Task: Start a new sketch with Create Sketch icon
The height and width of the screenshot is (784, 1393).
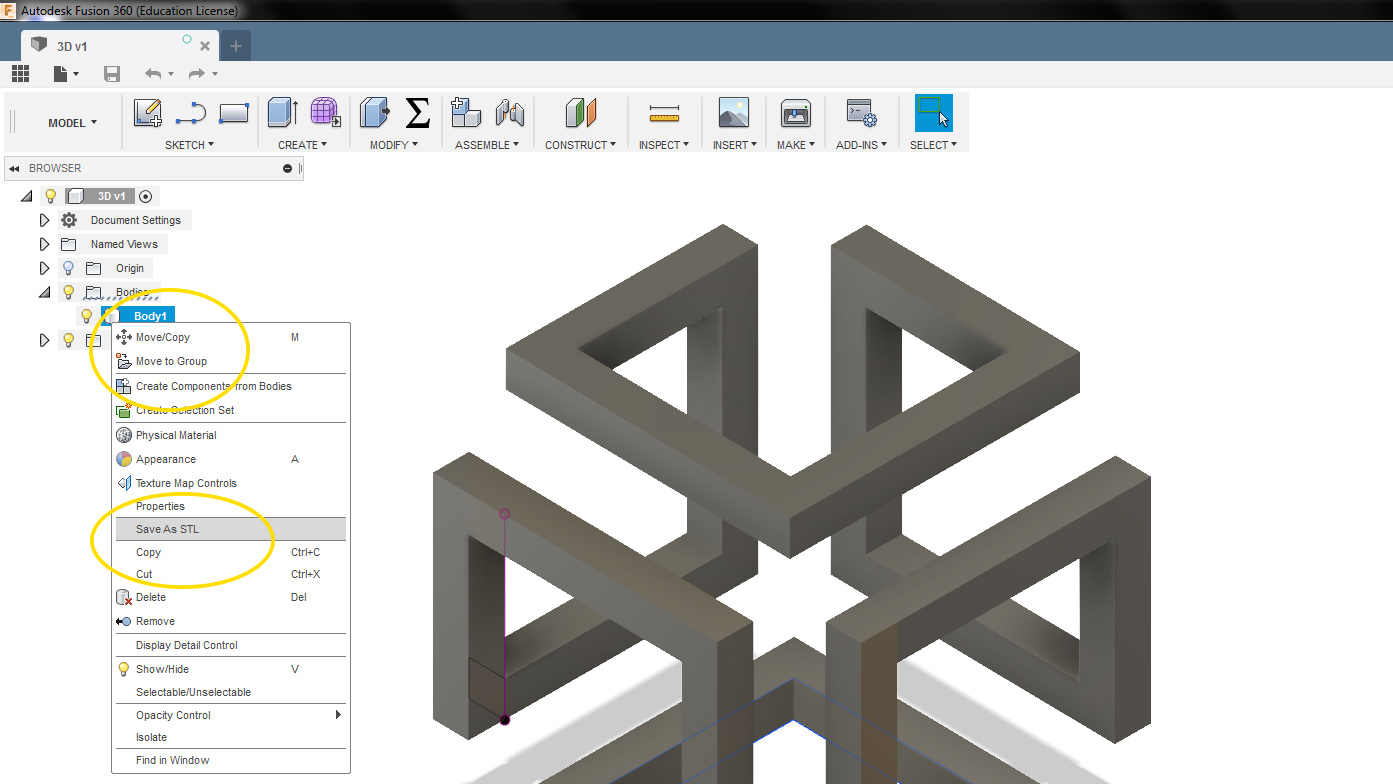Action: [x=148, y=114]
